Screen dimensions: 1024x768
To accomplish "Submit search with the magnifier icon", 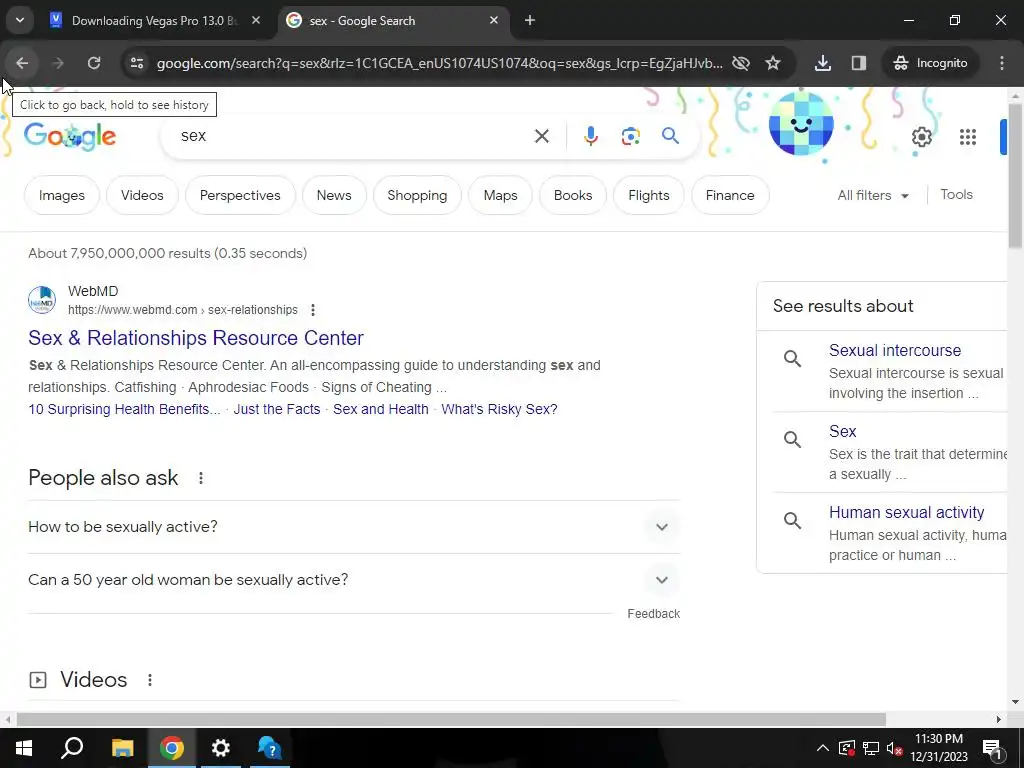I will coord(670,136).
